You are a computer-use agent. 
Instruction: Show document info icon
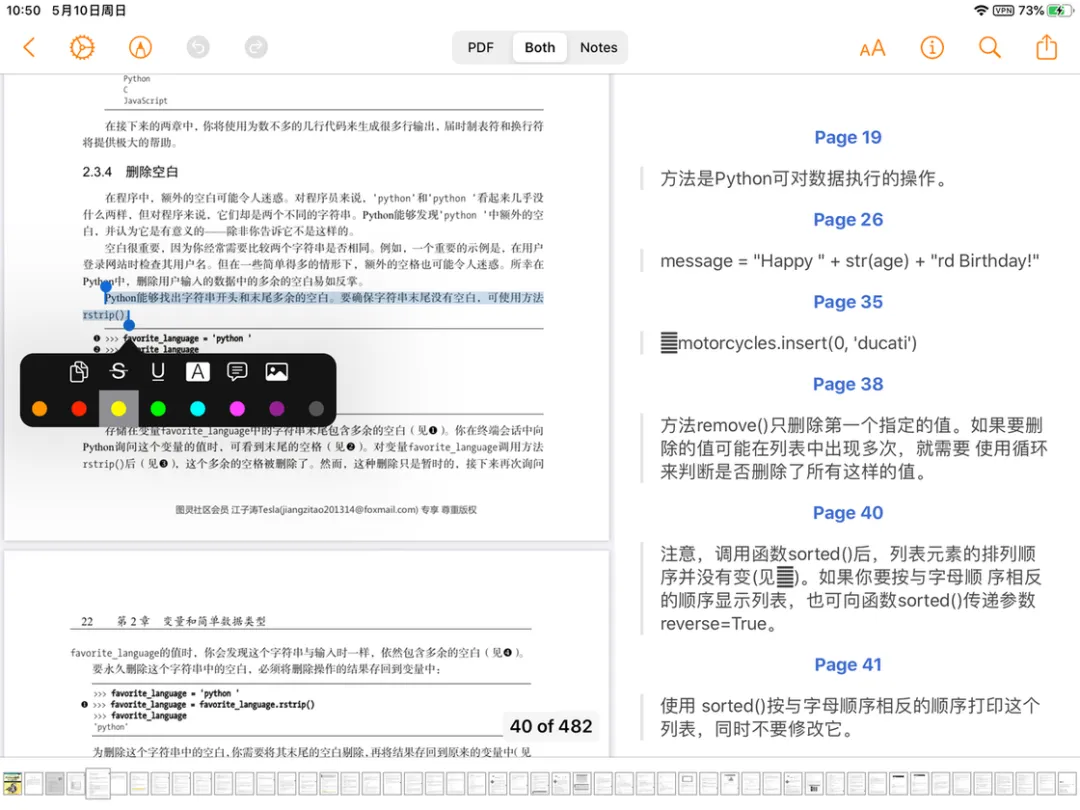click(x=932, y=48)
